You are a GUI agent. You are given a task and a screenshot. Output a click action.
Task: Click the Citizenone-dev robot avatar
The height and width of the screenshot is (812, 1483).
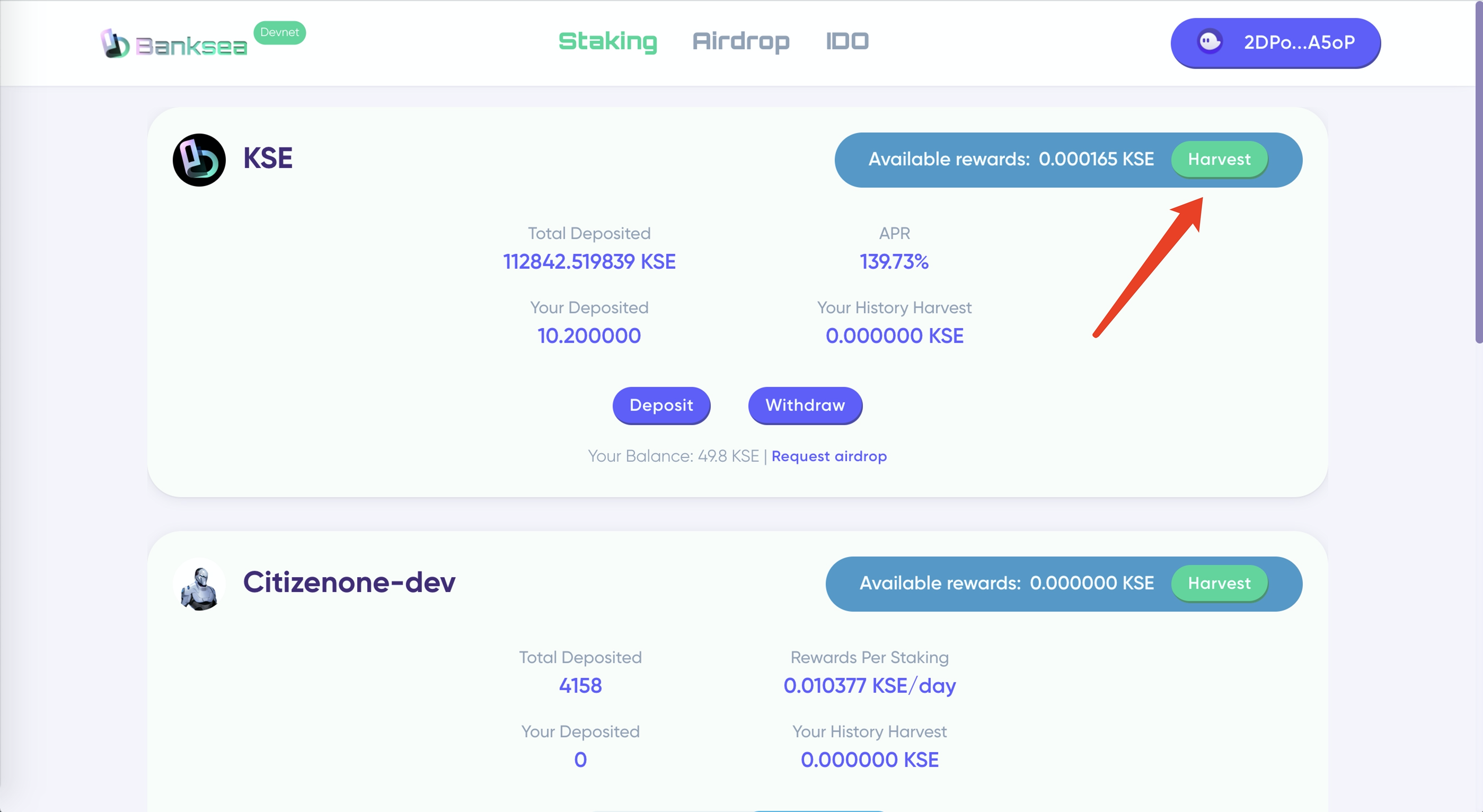tap(199, 585)
